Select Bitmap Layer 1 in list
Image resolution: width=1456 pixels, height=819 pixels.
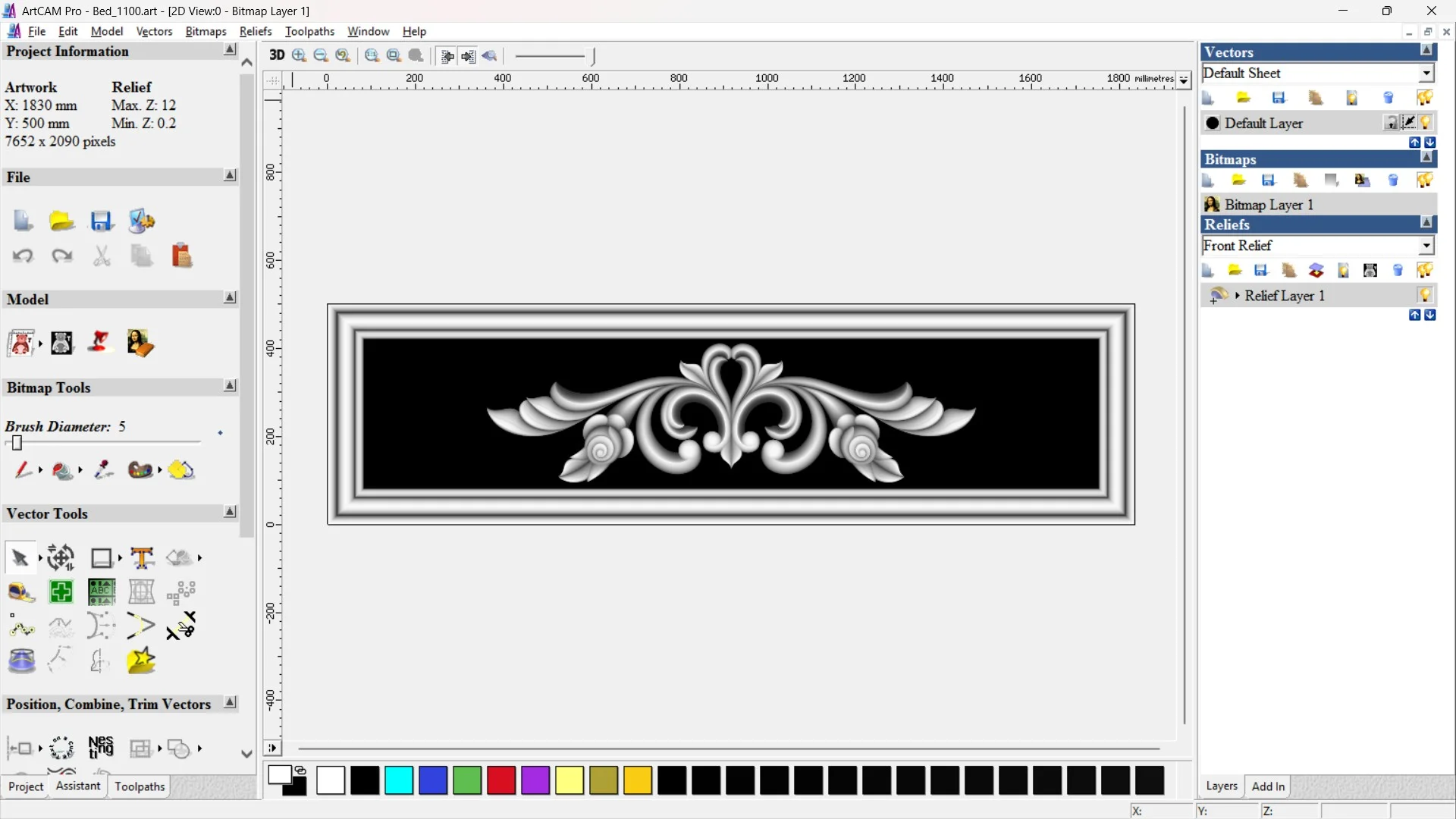(1268, 205)
